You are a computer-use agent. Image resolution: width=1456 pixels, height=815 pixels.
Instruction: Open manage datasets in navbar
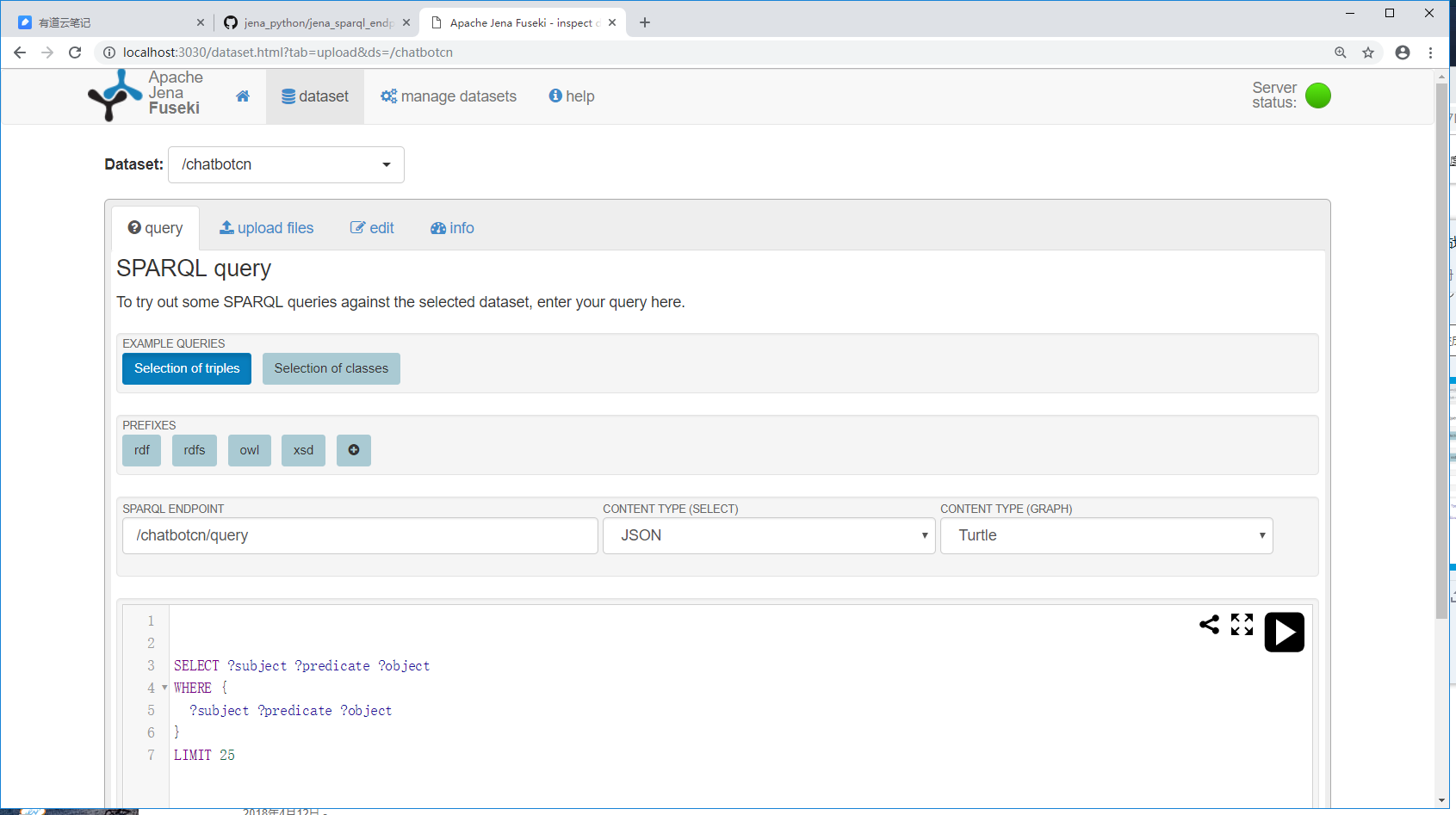coord(449,96)
